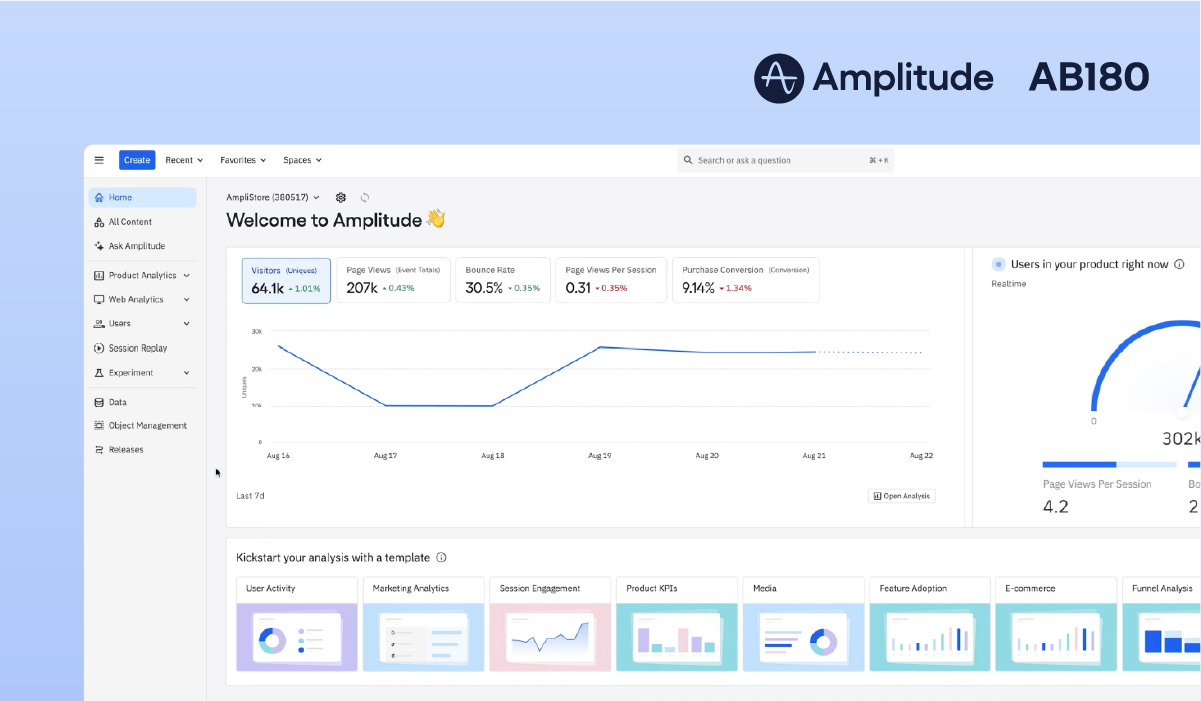Select the Page Views Per Session card
This screenshot has width=1201, height=701.
pos(610,280)
